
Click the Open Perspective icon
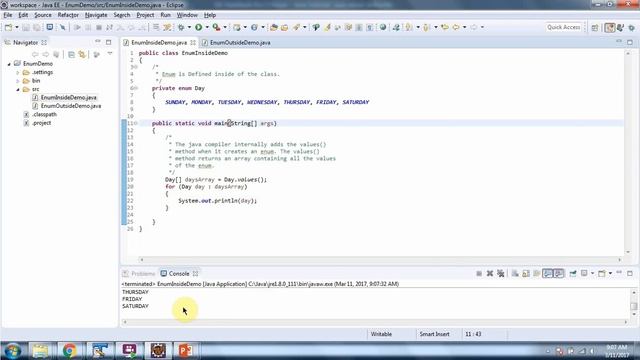[595, 27]
